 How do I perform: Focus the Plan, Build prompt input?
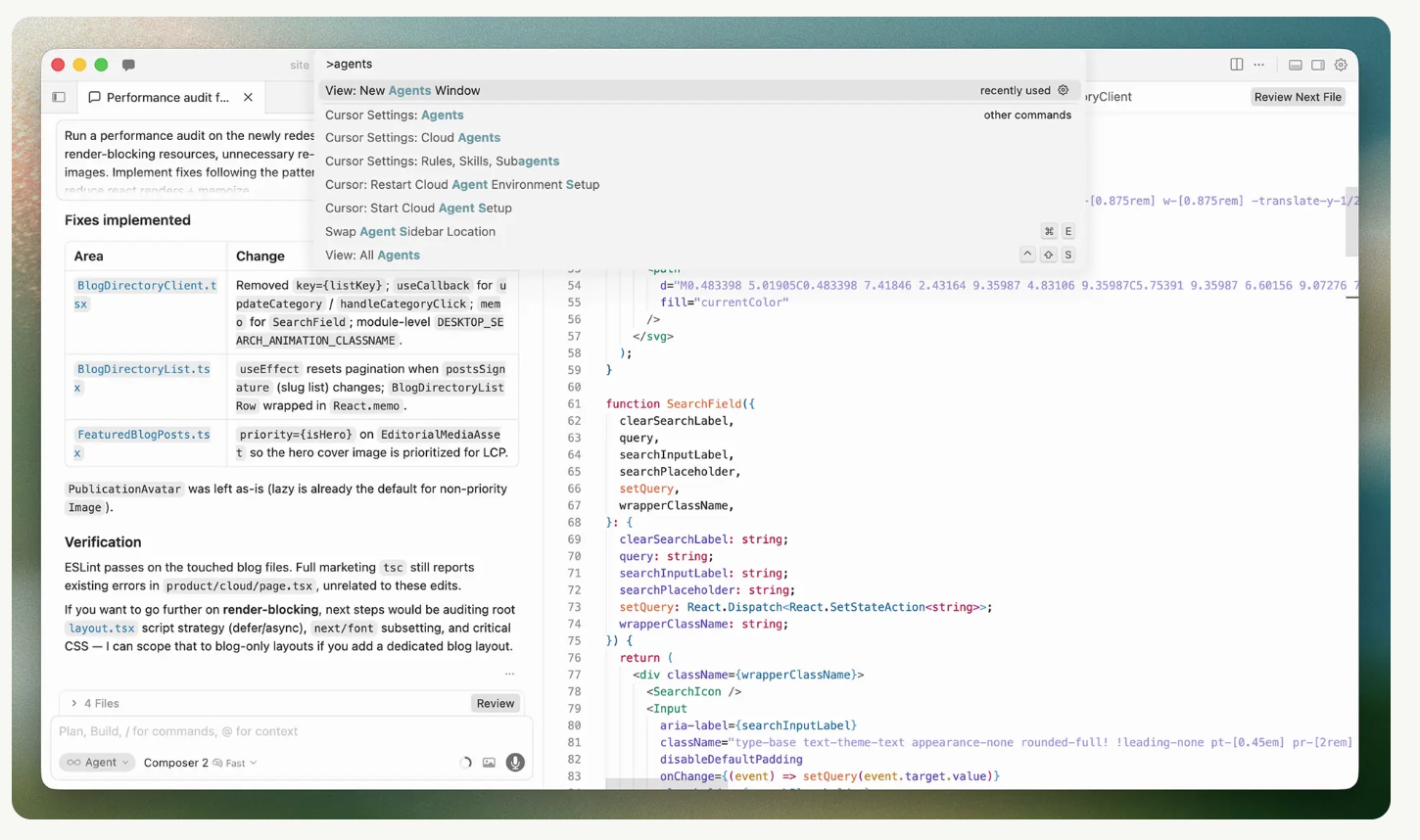coord(292,731)
